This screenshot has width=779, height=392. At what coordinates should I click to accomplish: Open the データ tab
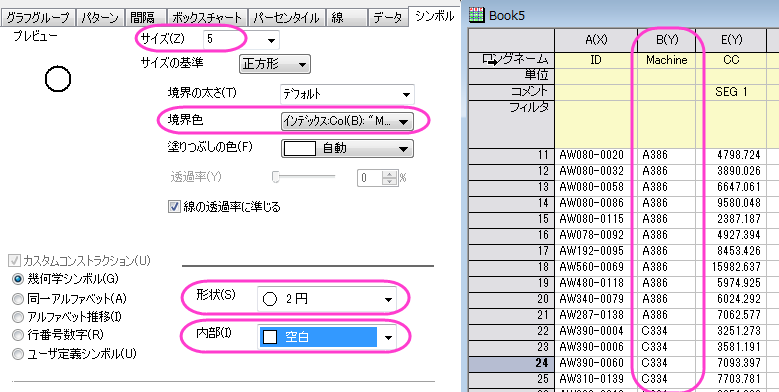point(388,18)
